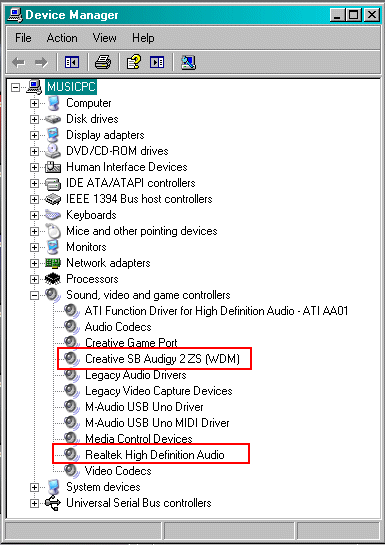
Task: Collapse the MUSICPC root node
Action: (x=15, y=87)
